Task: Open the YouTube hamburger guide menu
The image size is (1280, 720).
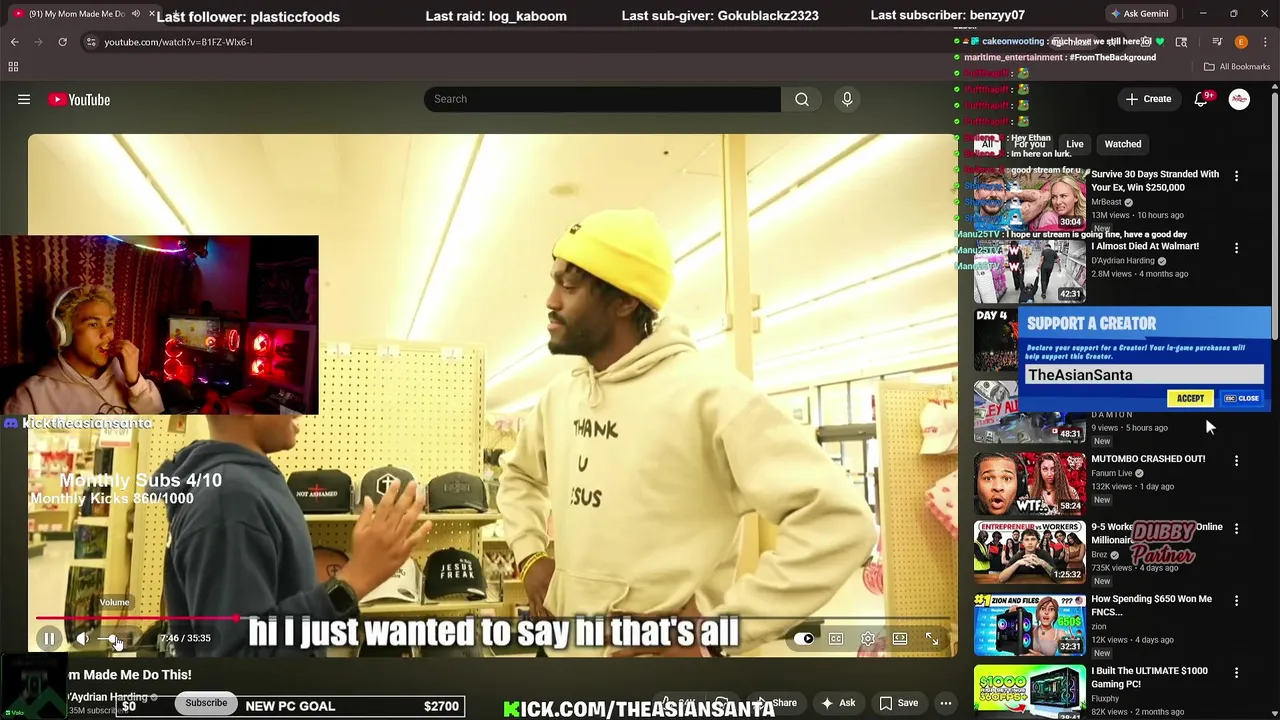Action: point(24,99)
